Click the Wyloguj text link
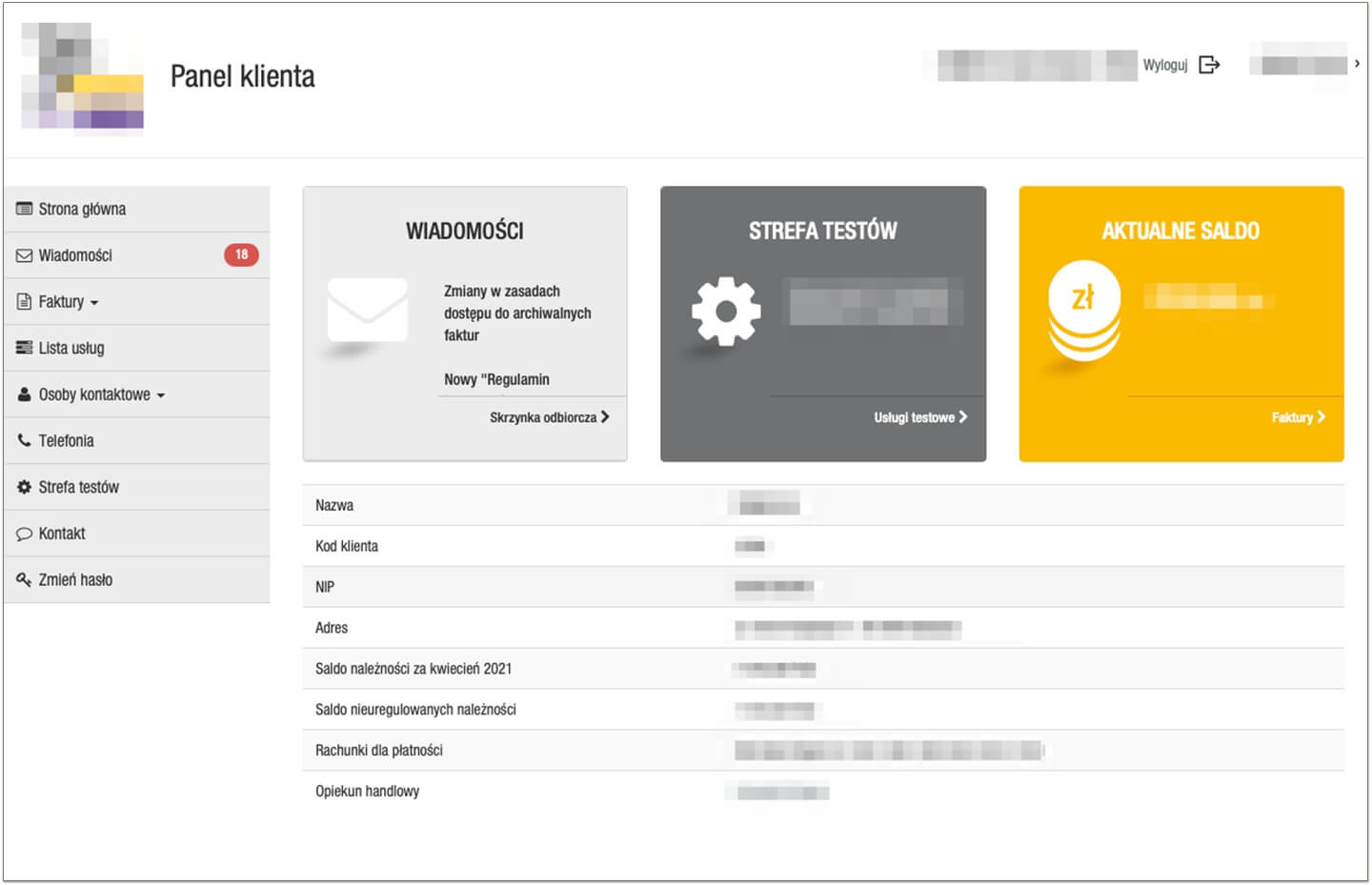This screenshot has height=885, width=1372. click(x=1165, y=65)
